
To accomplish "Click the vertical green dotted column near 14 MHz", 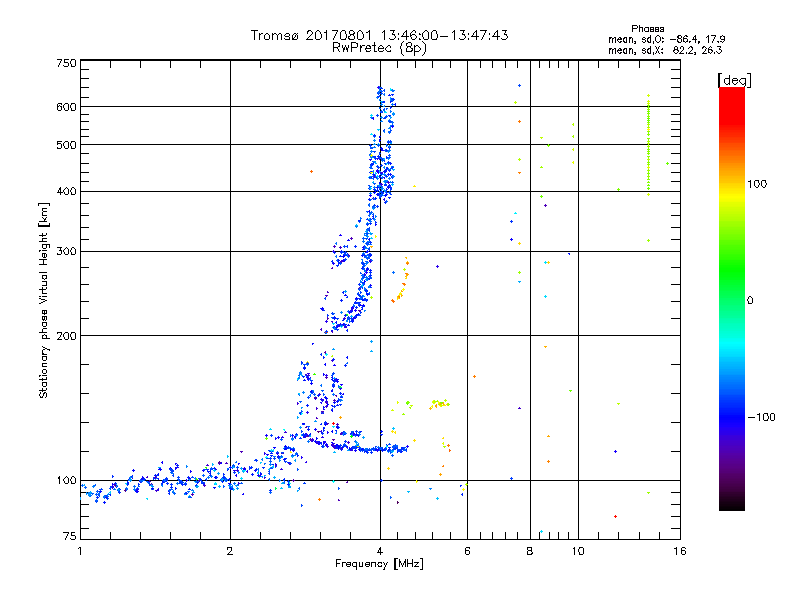I will pos(648,145).
